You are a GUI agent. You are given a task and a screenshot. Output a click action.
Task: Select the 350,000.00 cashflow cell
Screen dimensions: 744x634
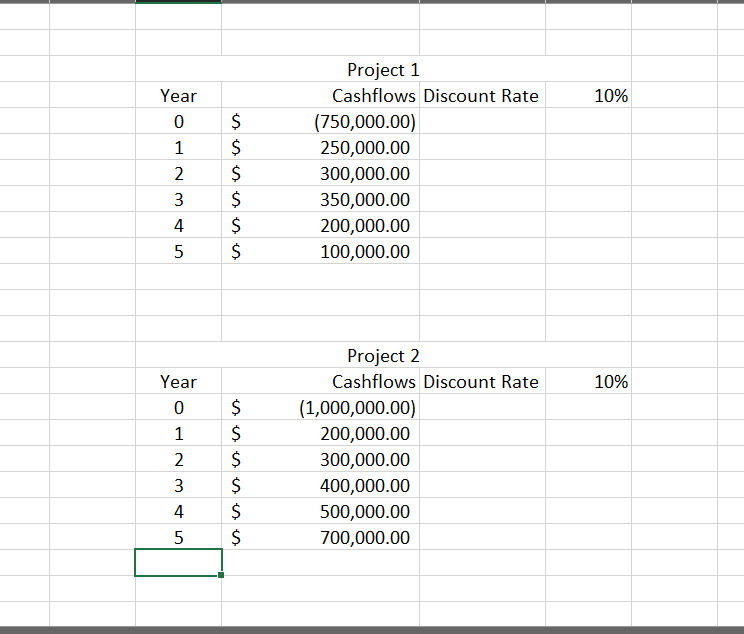coord(320,199)
